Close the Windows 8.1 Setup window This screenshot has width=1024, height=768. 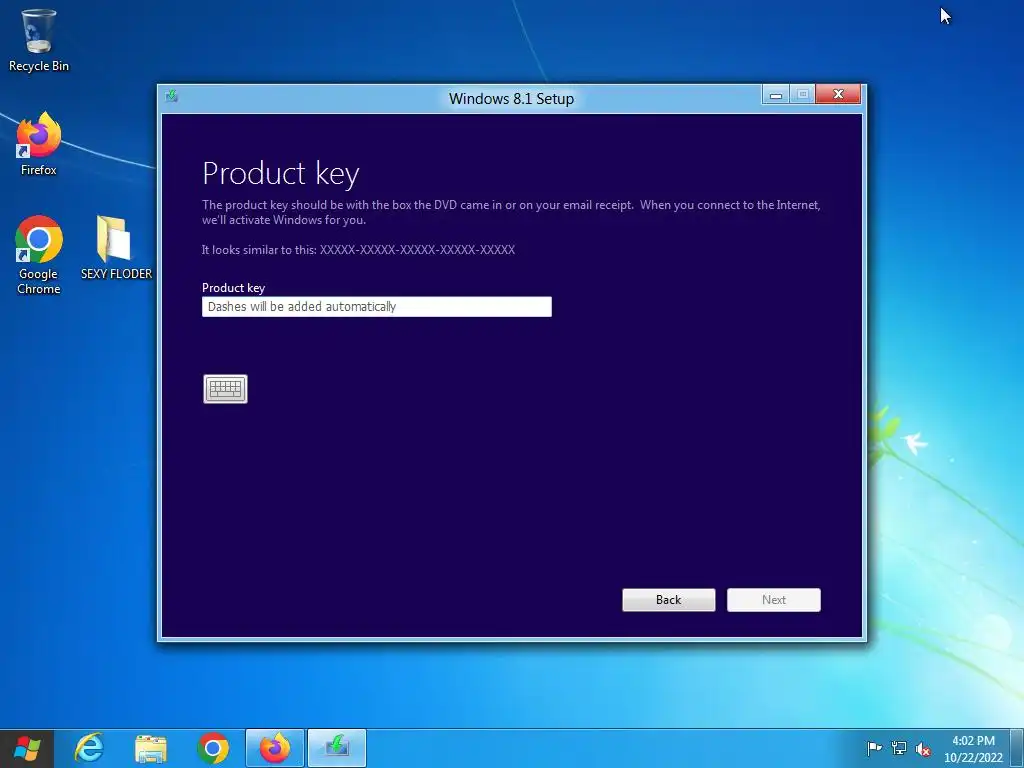click(x=839, y=95)
